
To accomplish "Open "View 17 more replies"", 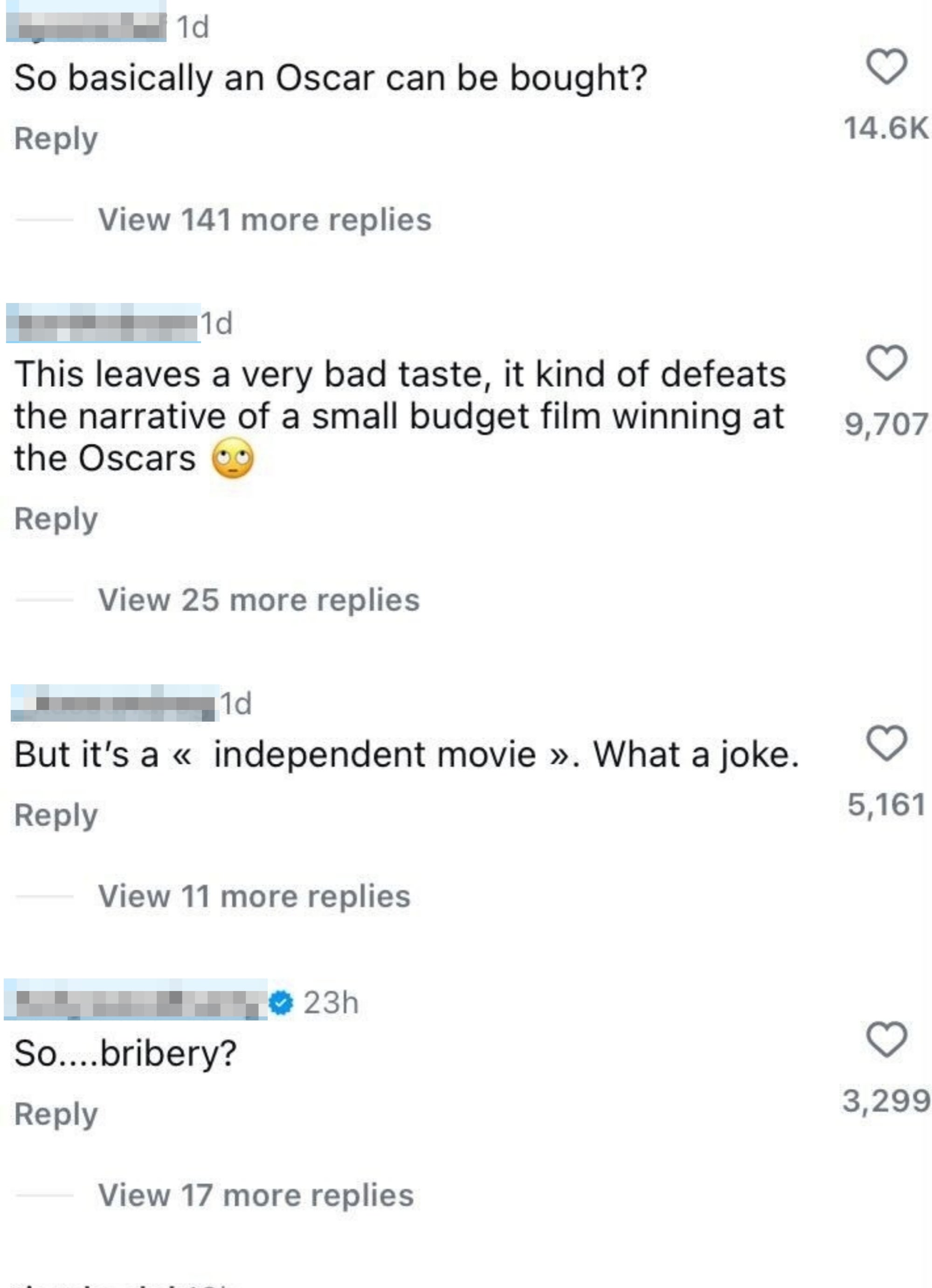I will pyautogui.click(x=255, y=1195).
